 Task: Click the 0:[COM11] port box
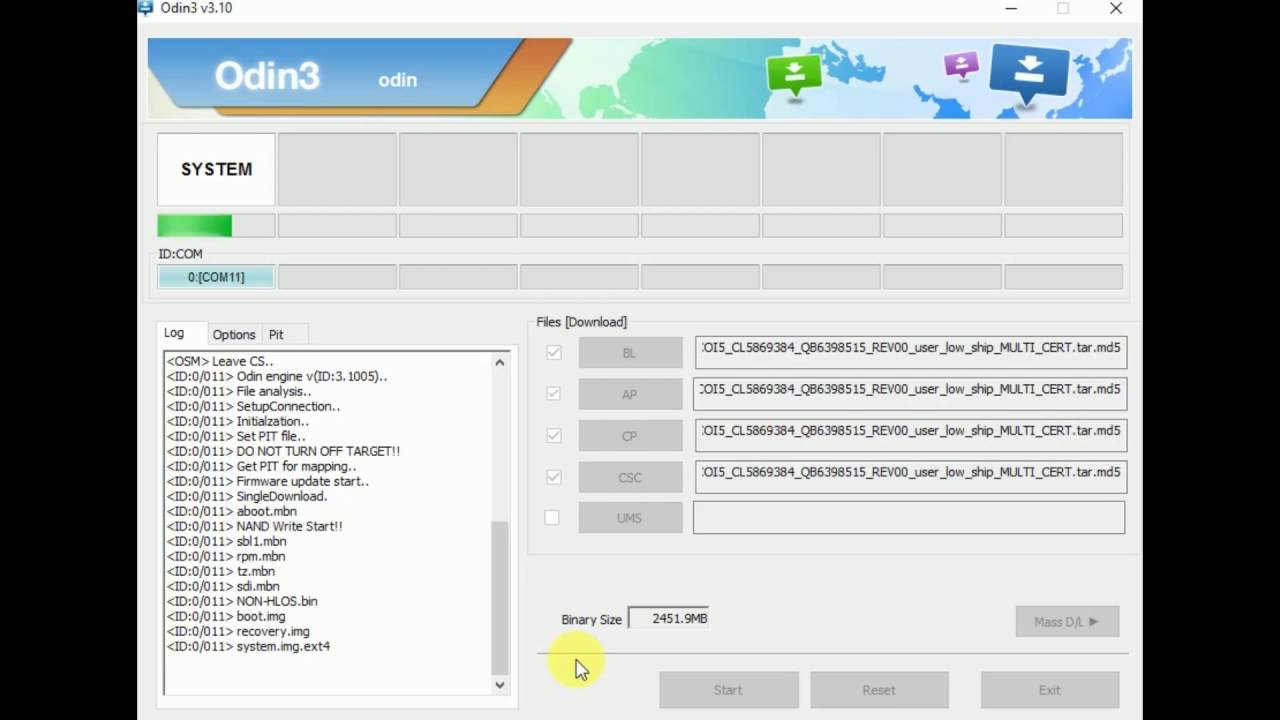pyautogui.click(x=216, y=277)
